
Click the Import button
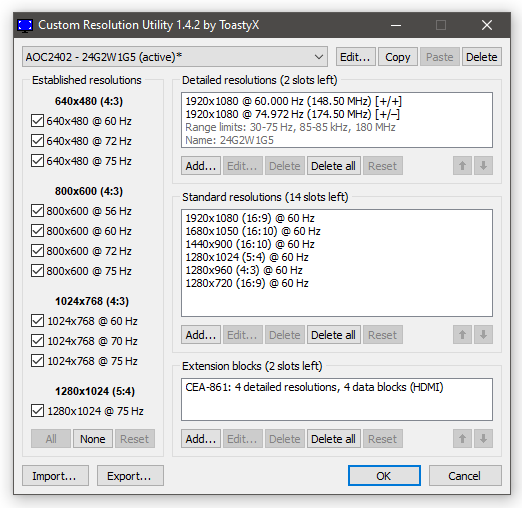[x=55, y=476]
